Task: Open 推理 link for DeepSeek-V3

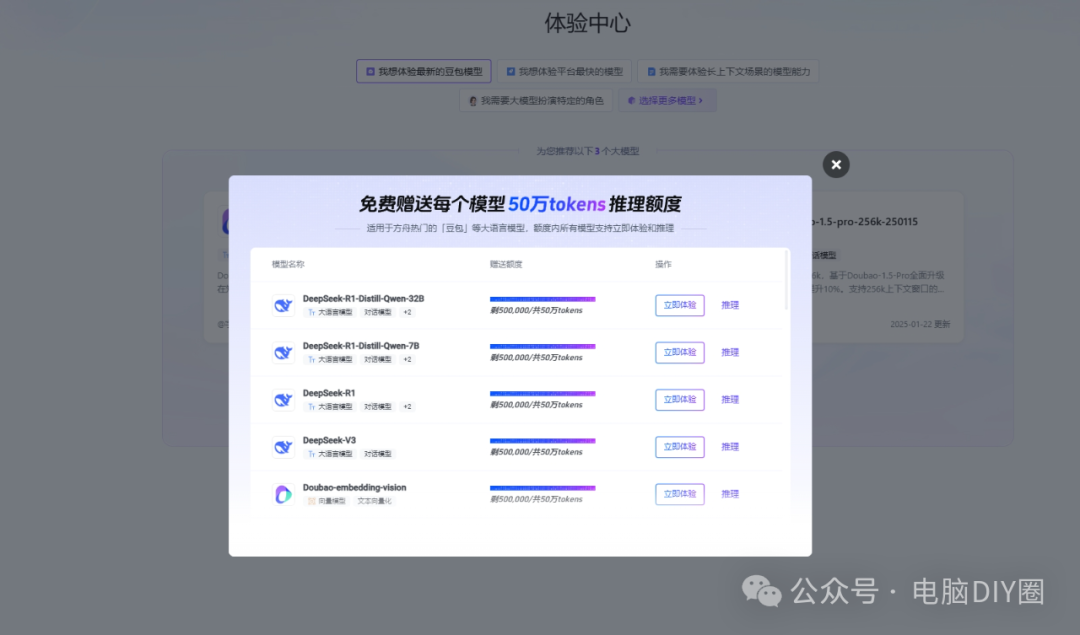Action: coord(730,447)
